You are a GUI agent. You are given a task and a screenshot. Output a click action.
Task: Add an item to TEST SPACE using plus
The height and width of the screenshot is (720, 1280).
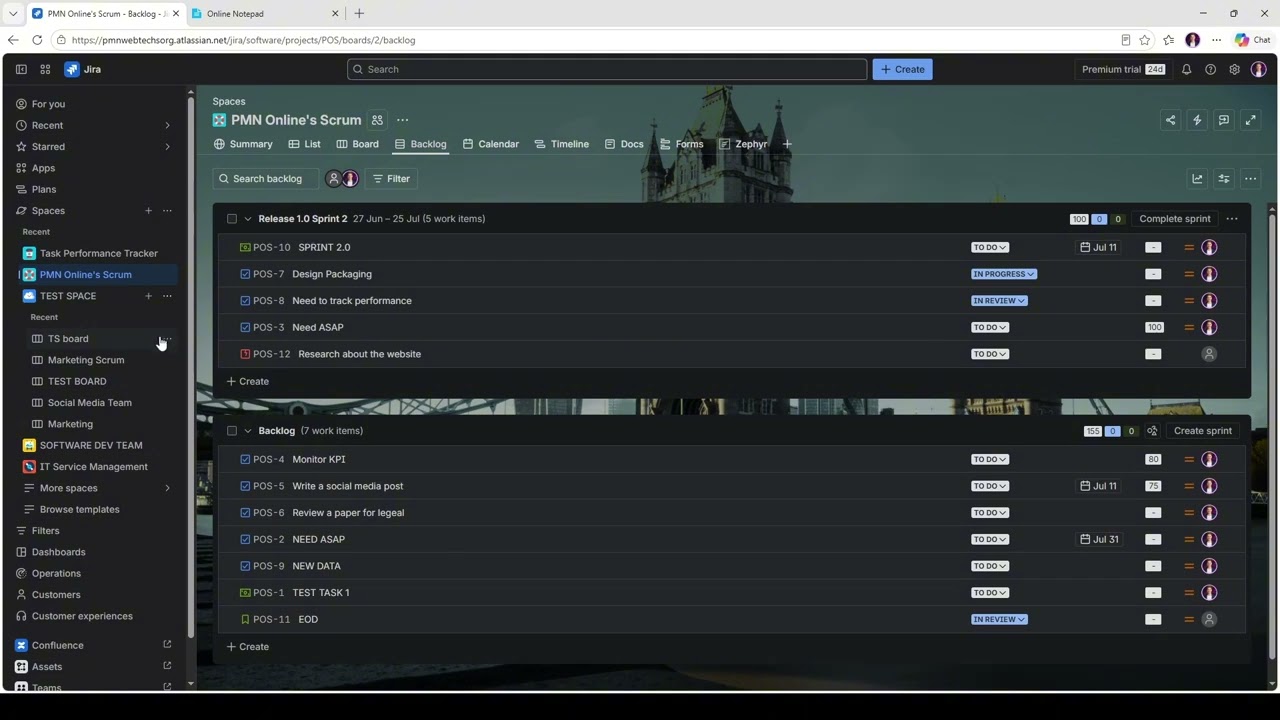(148, 296)
